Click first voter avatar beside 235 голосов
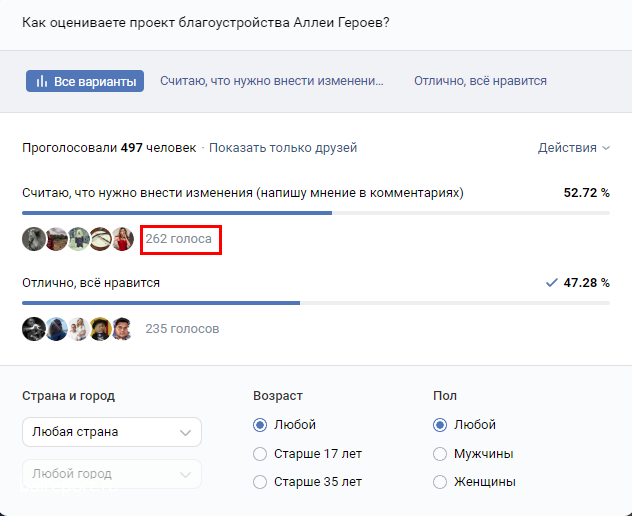 [x=34, y=329]
